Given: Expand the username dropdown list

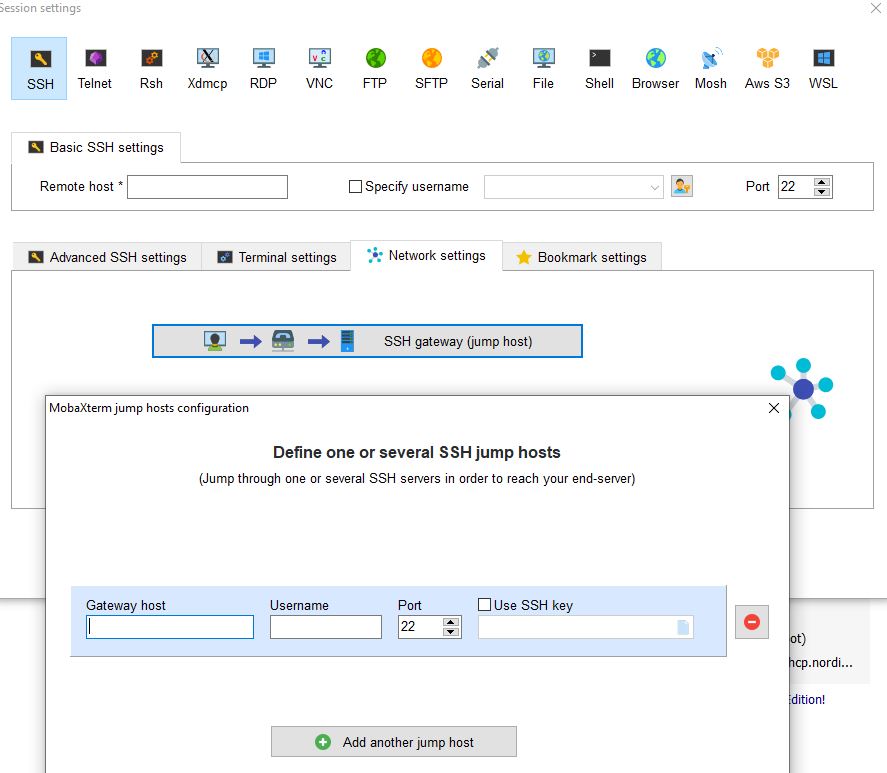Looking at the screenshot, I should 654,187.
